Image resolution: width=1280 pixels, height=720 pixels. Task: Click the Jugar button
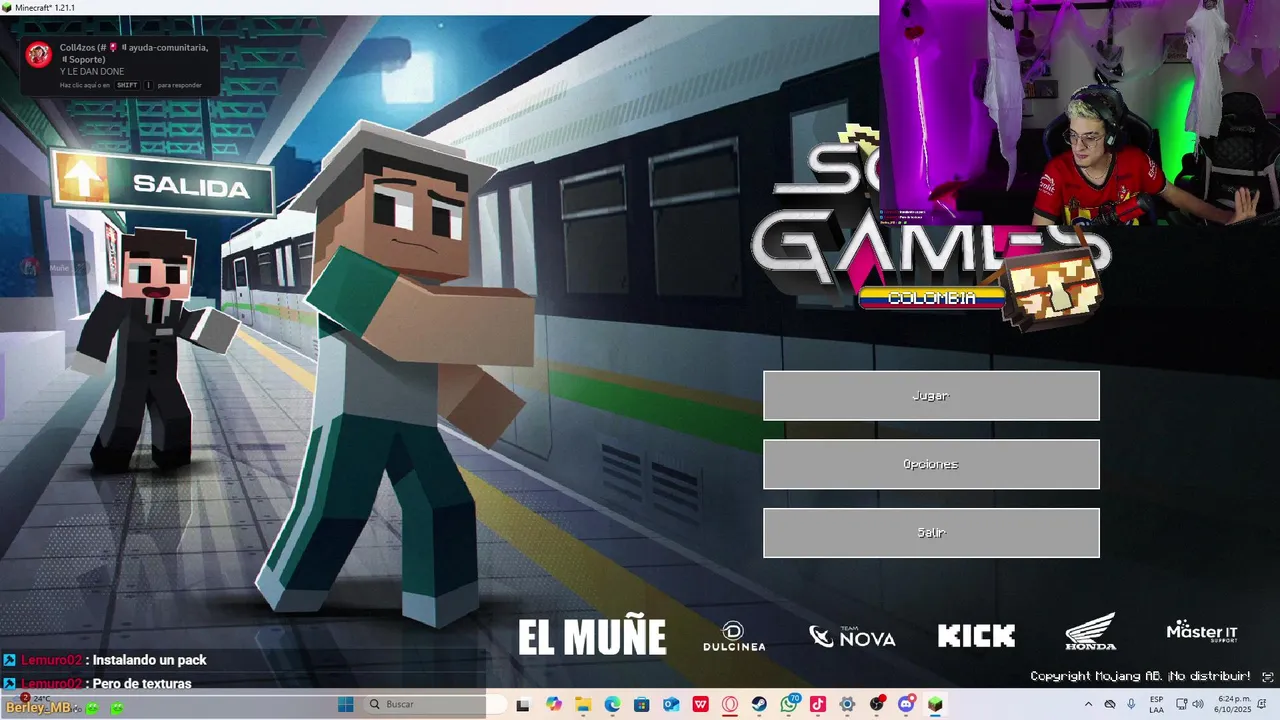coord(931,396)
